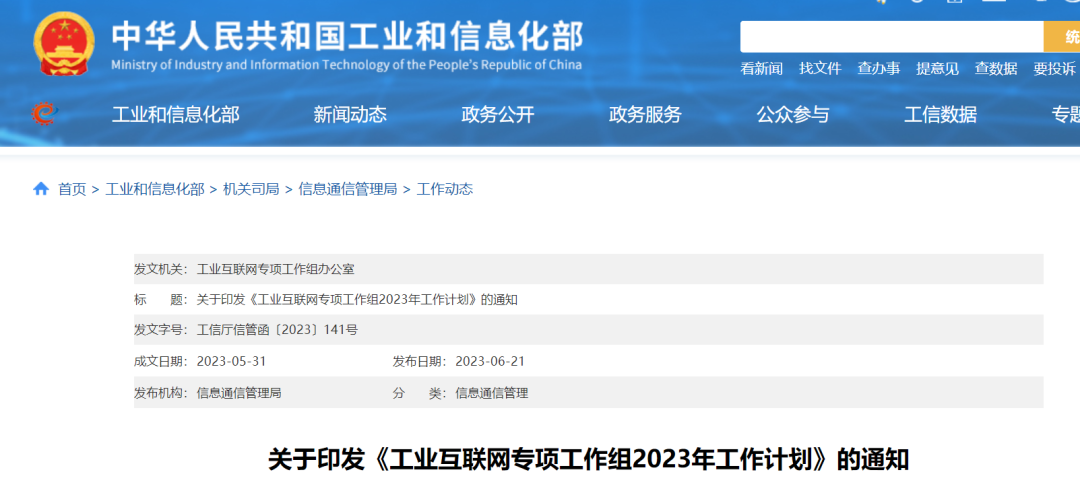Viewport: 1080px width, 497px height.
Task: Open the 看新闻 quick link
Action: coord(761,69)
